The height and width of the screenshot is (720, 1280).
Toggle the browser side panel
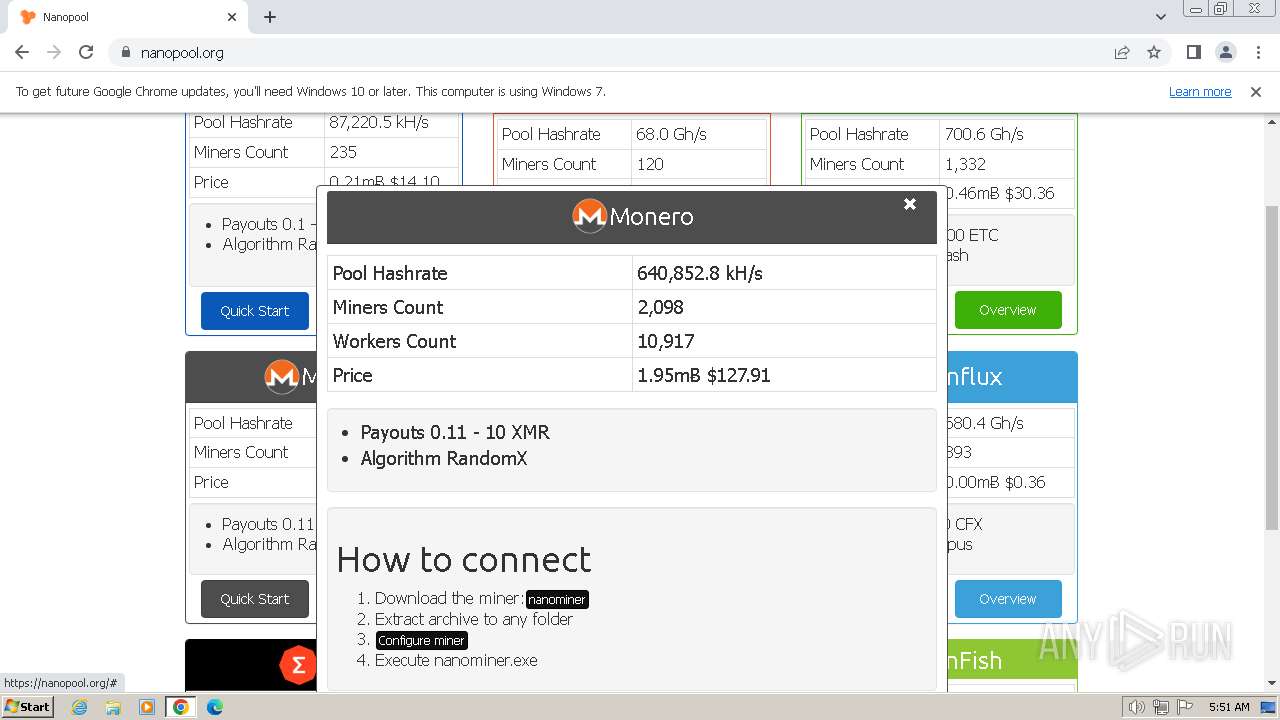[x=1193, y=52]
